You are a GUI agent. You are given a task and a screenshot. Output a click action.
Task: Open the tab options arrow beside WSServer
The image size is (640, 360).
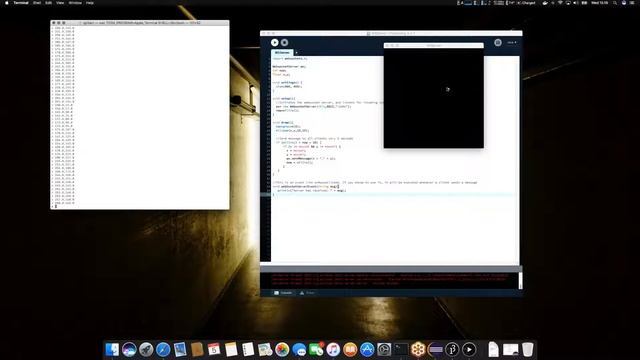[x=296, y=53]
